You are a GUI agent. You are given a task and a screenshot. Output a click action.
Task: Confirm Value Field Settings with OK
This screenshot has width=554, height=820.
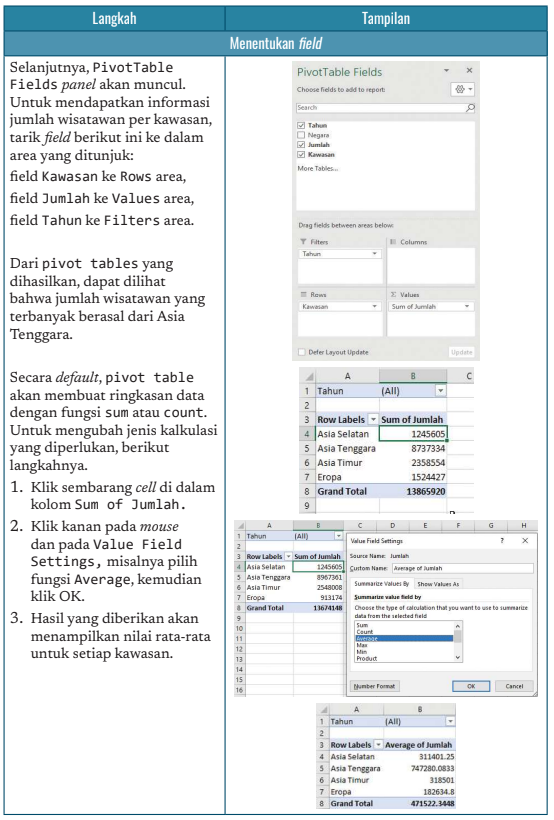coord(471,686)
